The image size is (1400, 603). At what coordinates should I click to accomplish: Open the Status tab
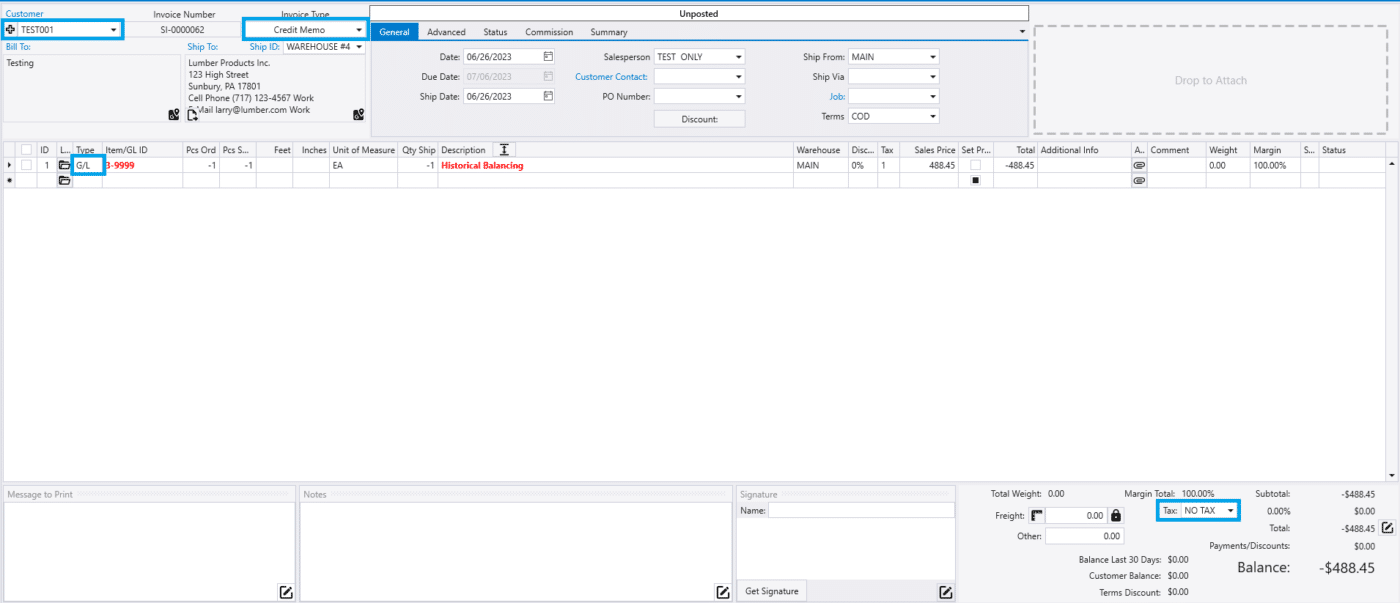click(x=495, y=32)
